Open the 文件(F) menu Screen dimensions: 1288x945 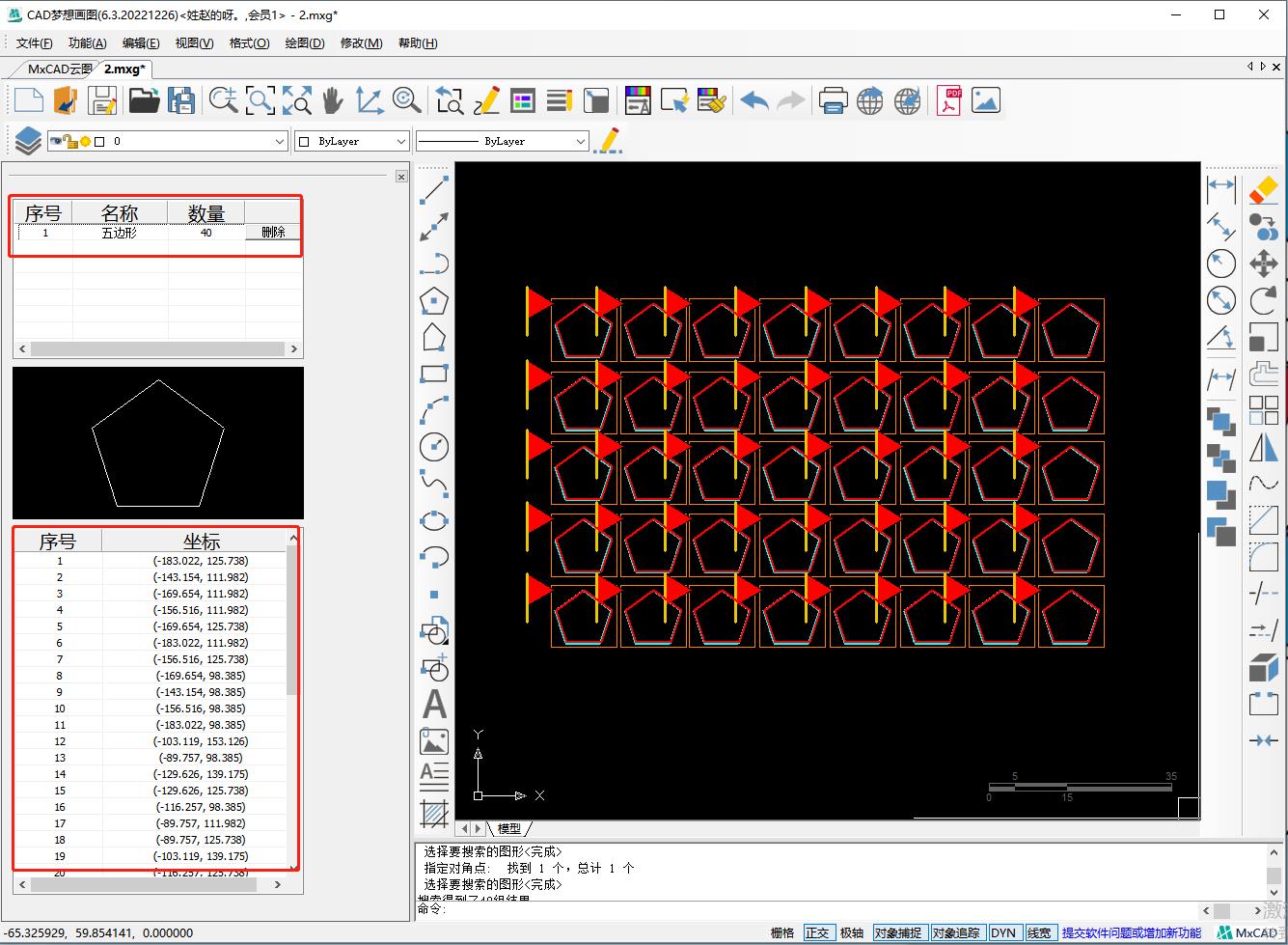(x=34, y=43)
